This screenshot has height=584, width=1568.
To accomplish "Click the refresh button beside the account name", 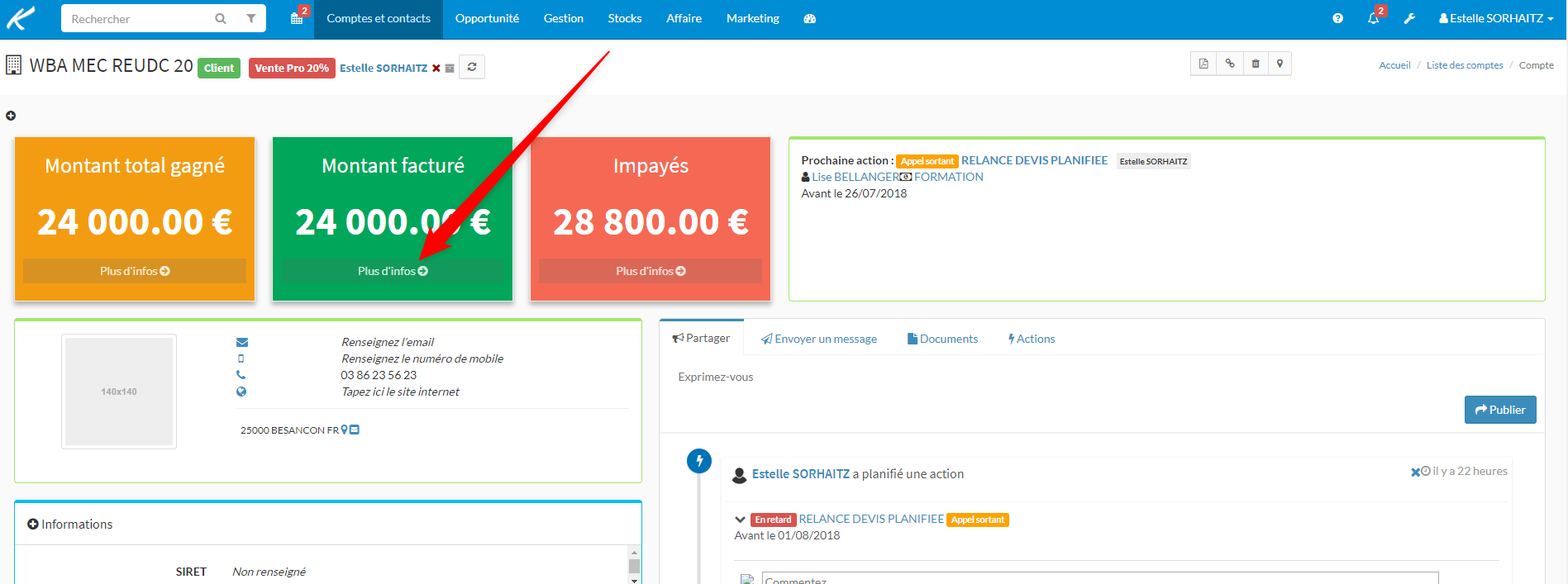I will [x=472, y=67].
